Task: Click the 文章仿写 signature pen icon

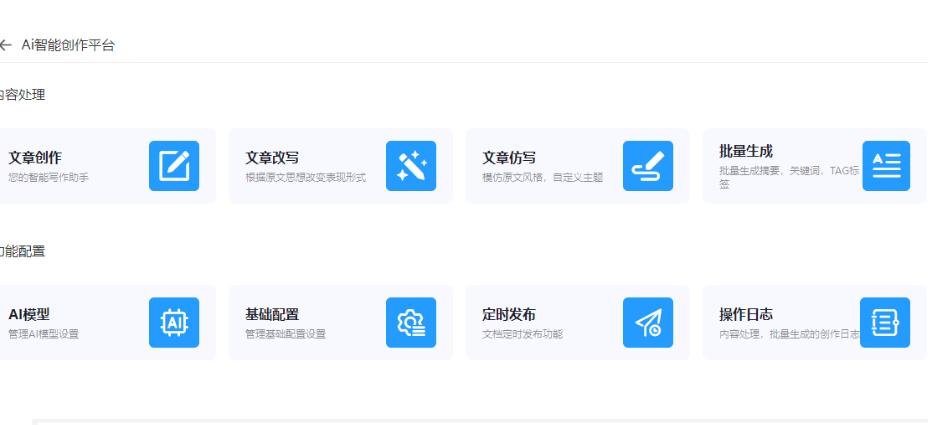Action: (648, 166)
